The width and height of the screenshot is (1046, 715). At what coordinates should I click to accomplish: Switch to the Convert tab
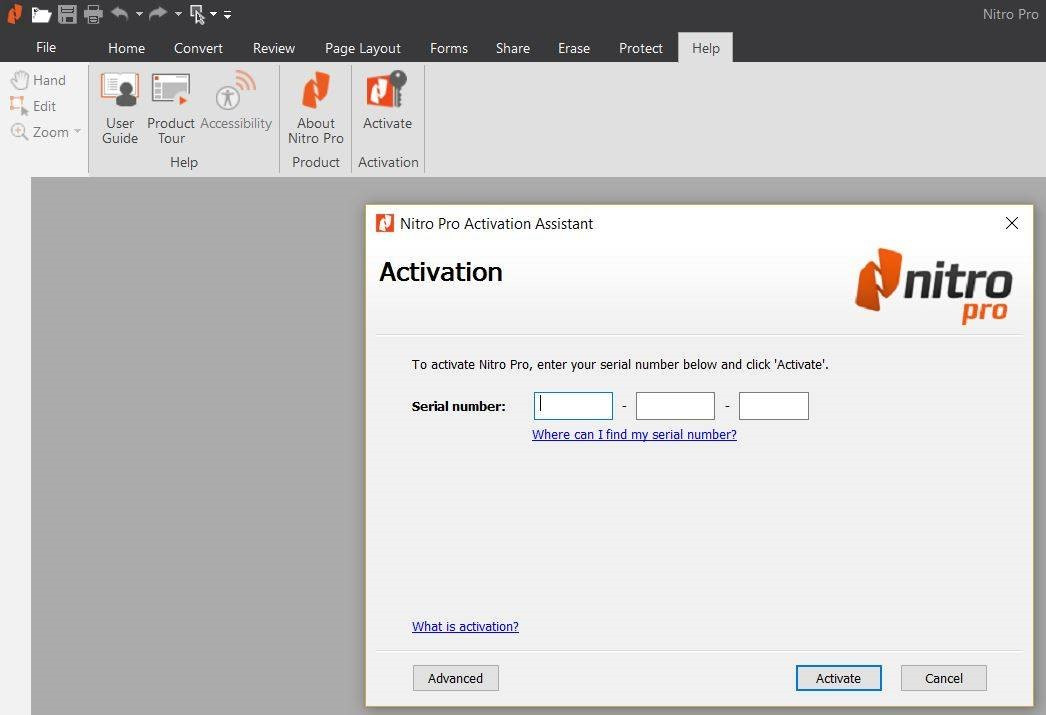coord(198,48)
